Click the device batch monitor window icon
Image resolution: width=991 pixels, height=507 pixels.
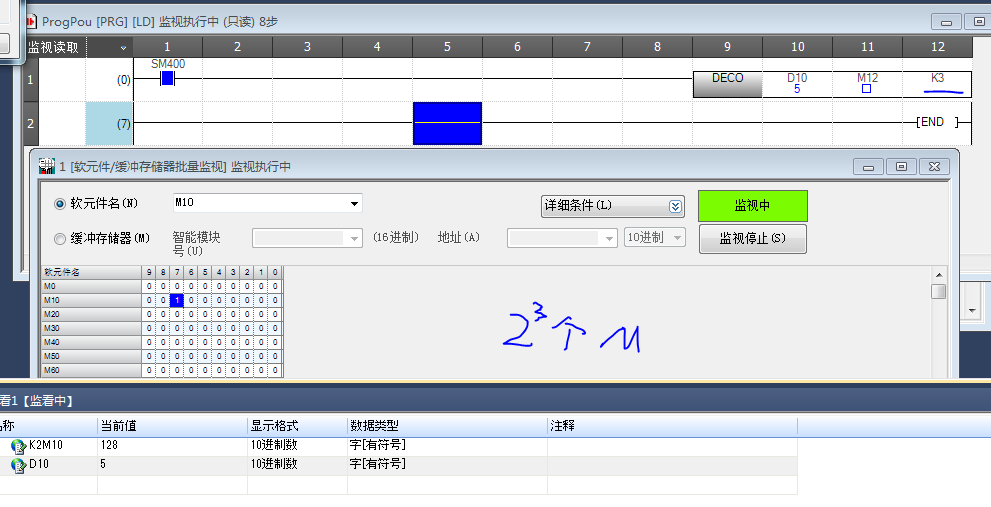click(46, 166)
